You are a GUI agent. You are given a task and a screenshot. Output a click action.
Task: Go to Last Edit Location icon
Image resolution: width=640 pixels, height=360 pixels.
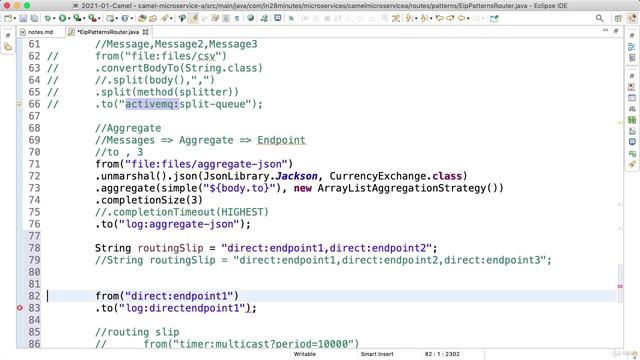pyautogui.click(x=440, y=18)
